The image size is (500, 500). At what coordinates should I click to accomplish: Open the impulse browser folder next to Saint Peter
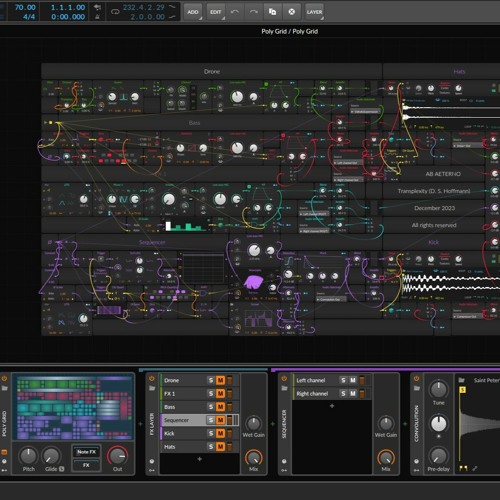[462, 380]
